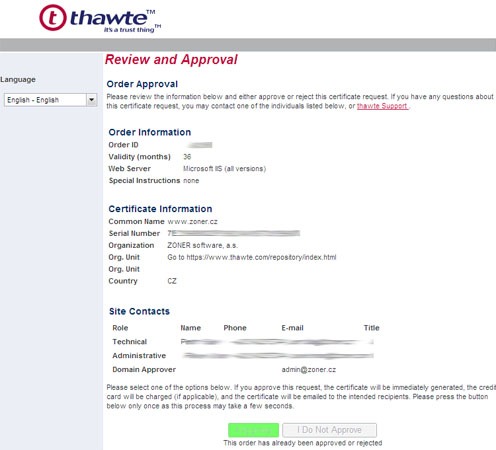The image size is (496, 450).
Task: Click the E-mail column header
Action: pos(292,328)
